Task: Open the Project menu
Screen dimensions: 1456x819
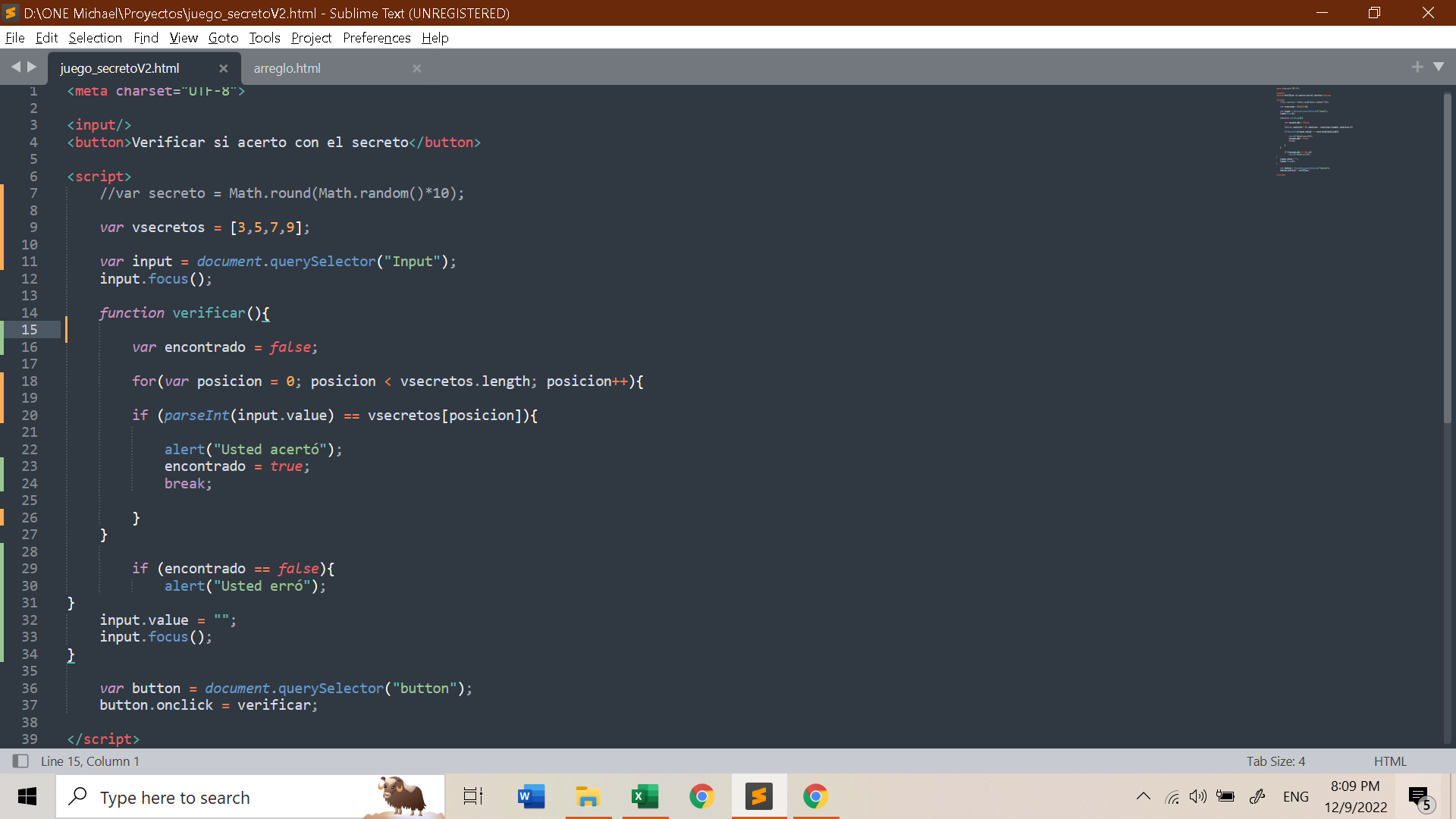Action: (311, 37)
